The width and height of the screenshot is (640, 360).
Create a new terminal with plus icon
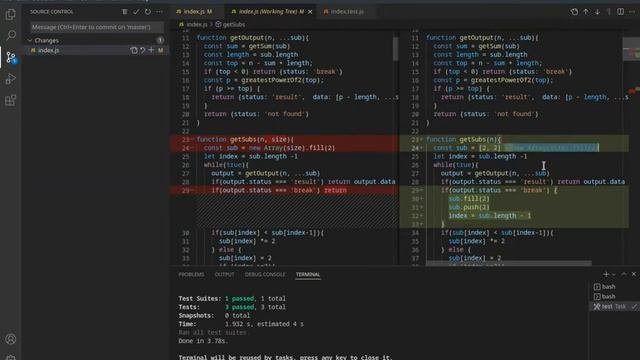pos(606,274)
